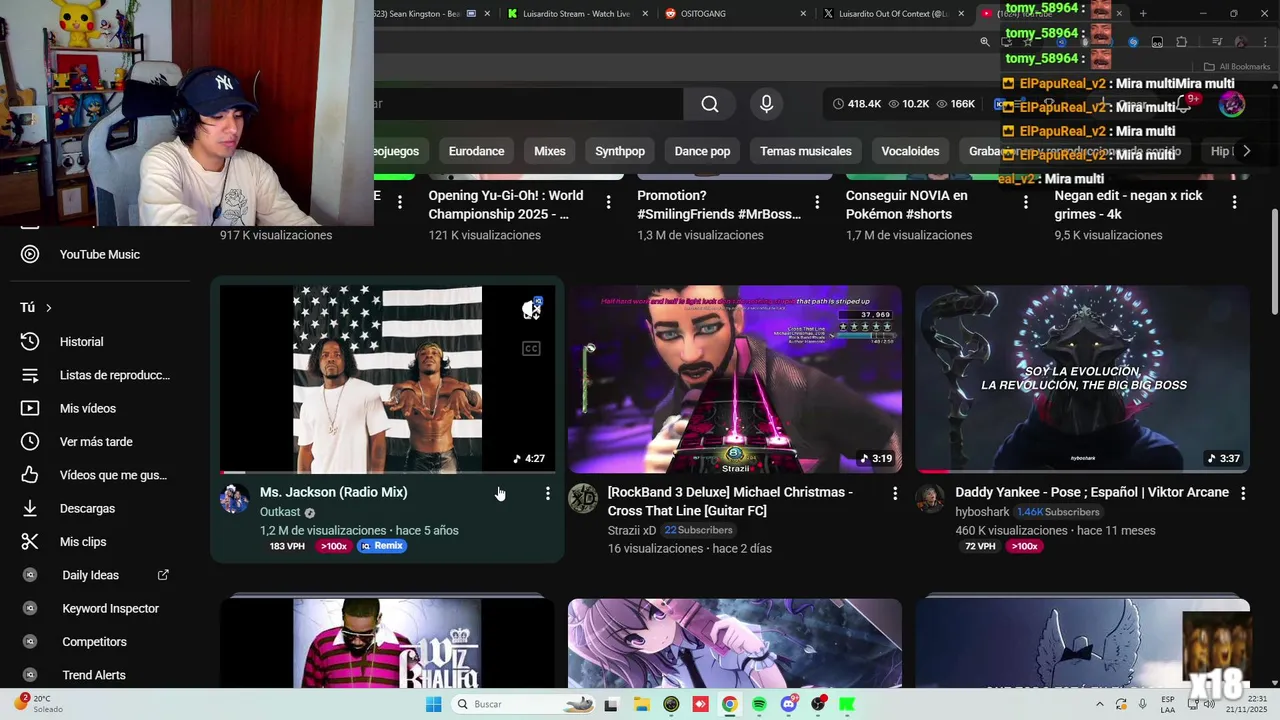Open RockBand 3 Deluxe video title
Image resolution: width=1280 pixels, height=720 pixels.
tap(730, 501)
